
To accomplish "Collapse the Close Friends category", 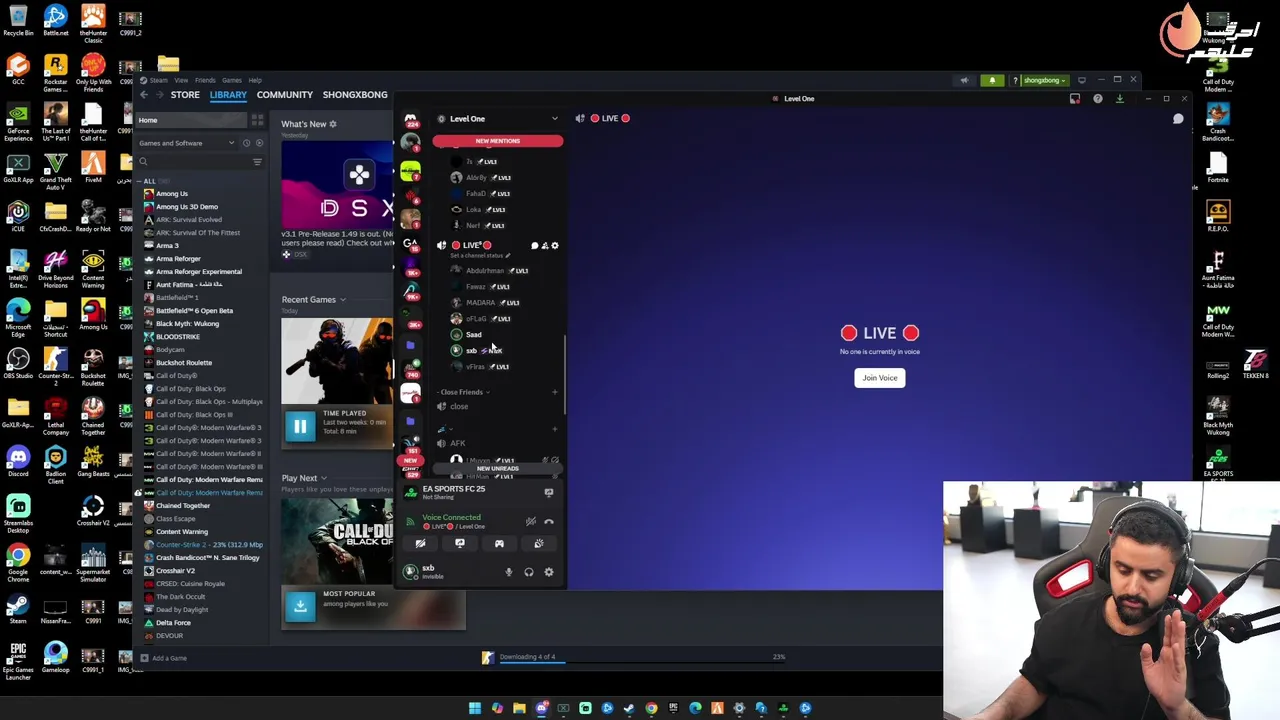I will click(x=462, y=392).
